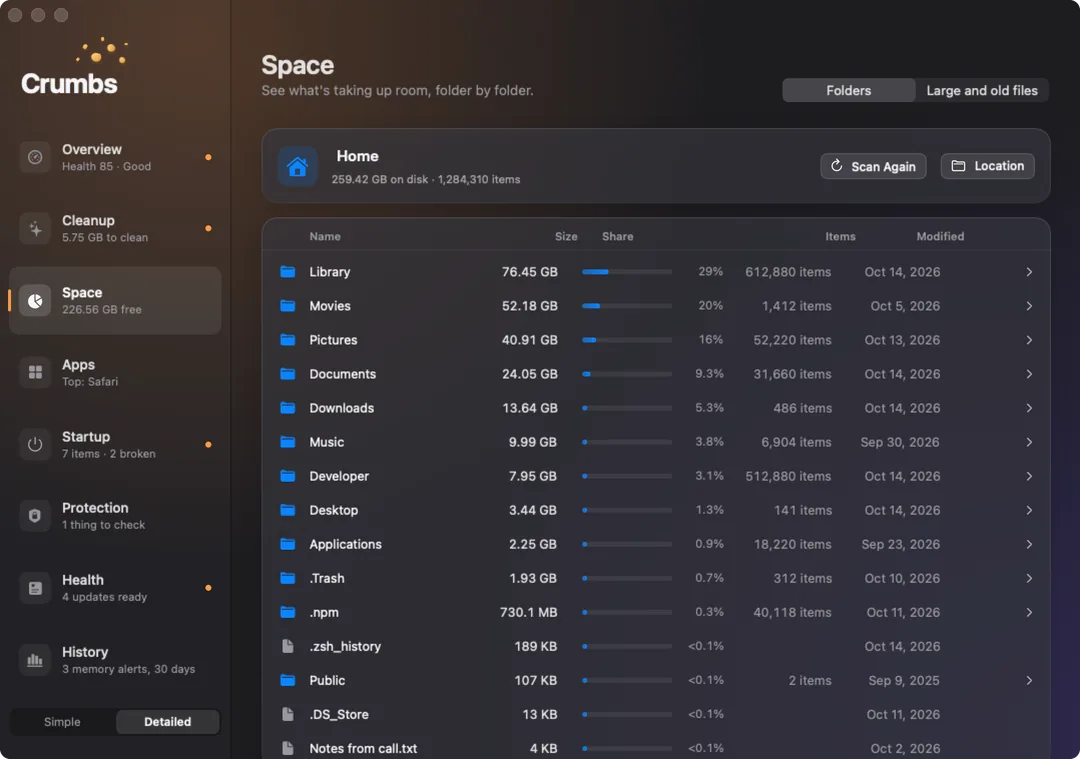
Task: Sort by the Size column header
Action: pyautogui.click(x=566, y=236)
